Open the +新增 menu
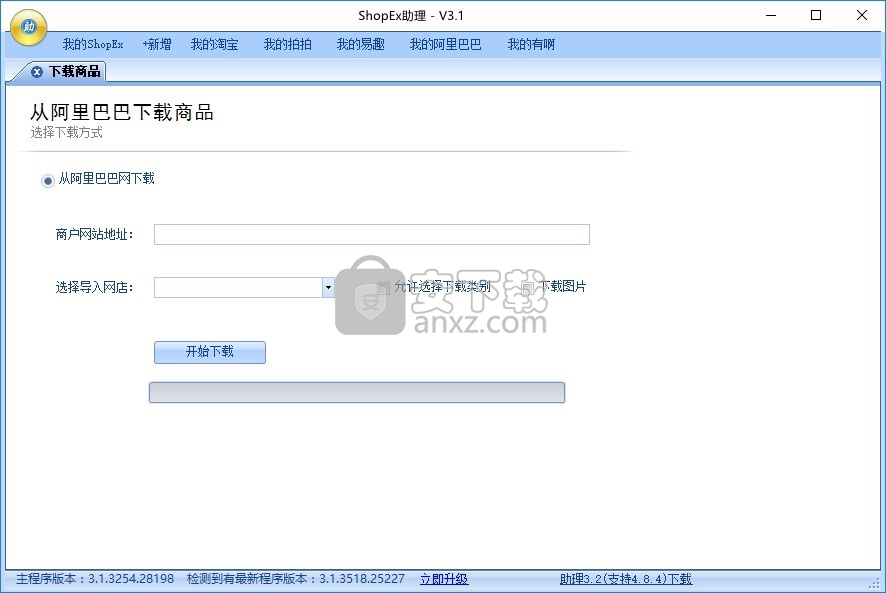 (157, 44)
